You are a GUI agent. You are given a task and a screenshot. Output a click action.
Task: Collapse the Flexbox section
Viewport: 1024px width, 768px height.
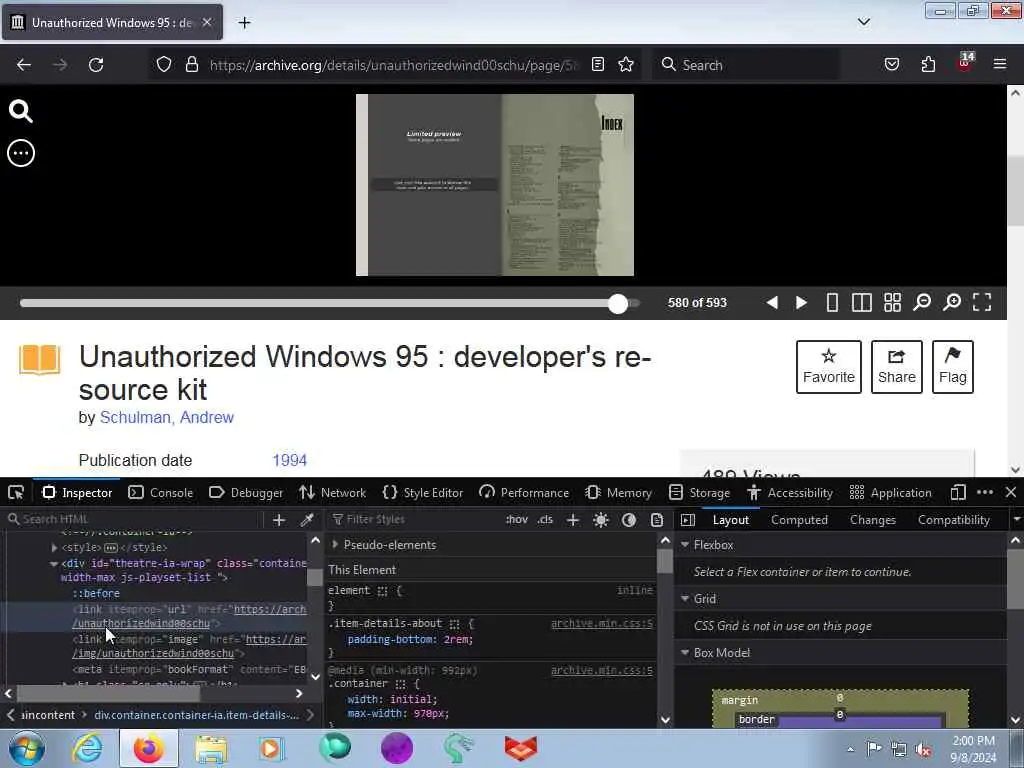[685, 545]
